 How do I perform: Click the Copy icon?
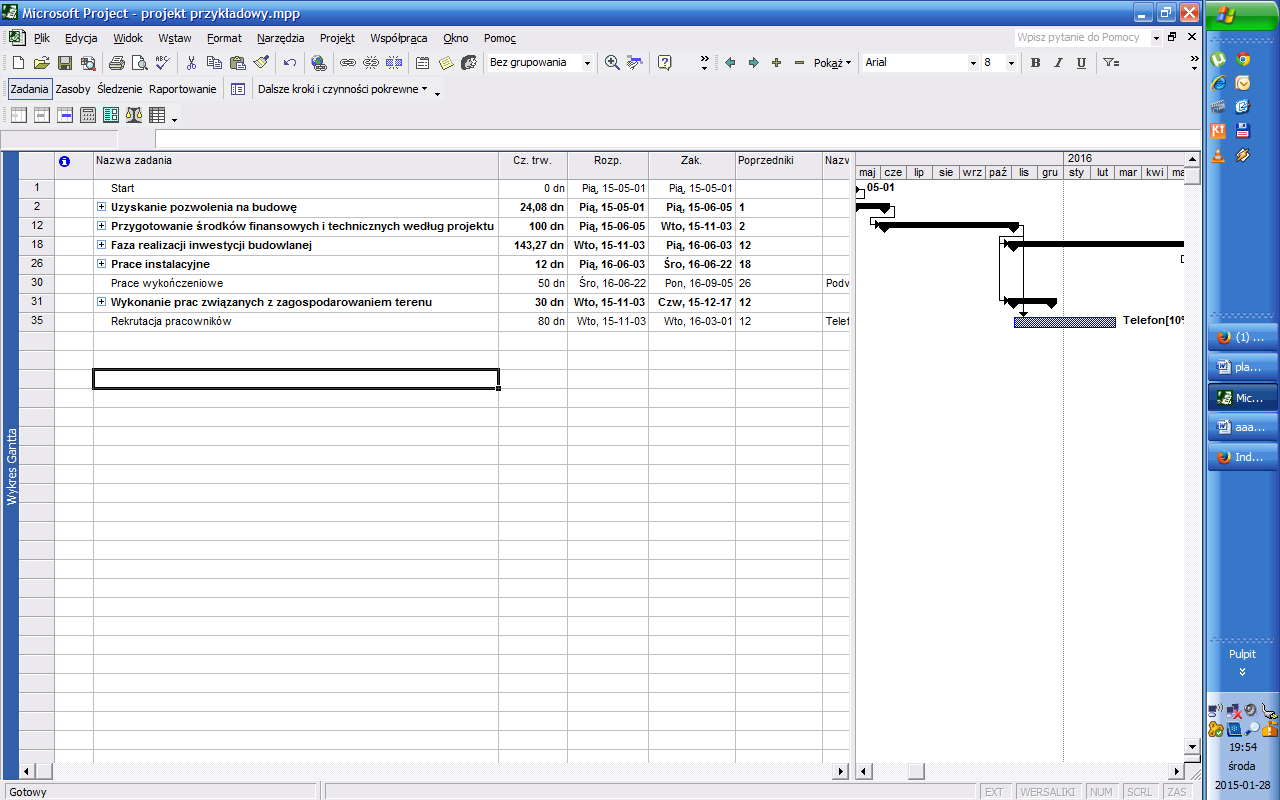(214, 63)
